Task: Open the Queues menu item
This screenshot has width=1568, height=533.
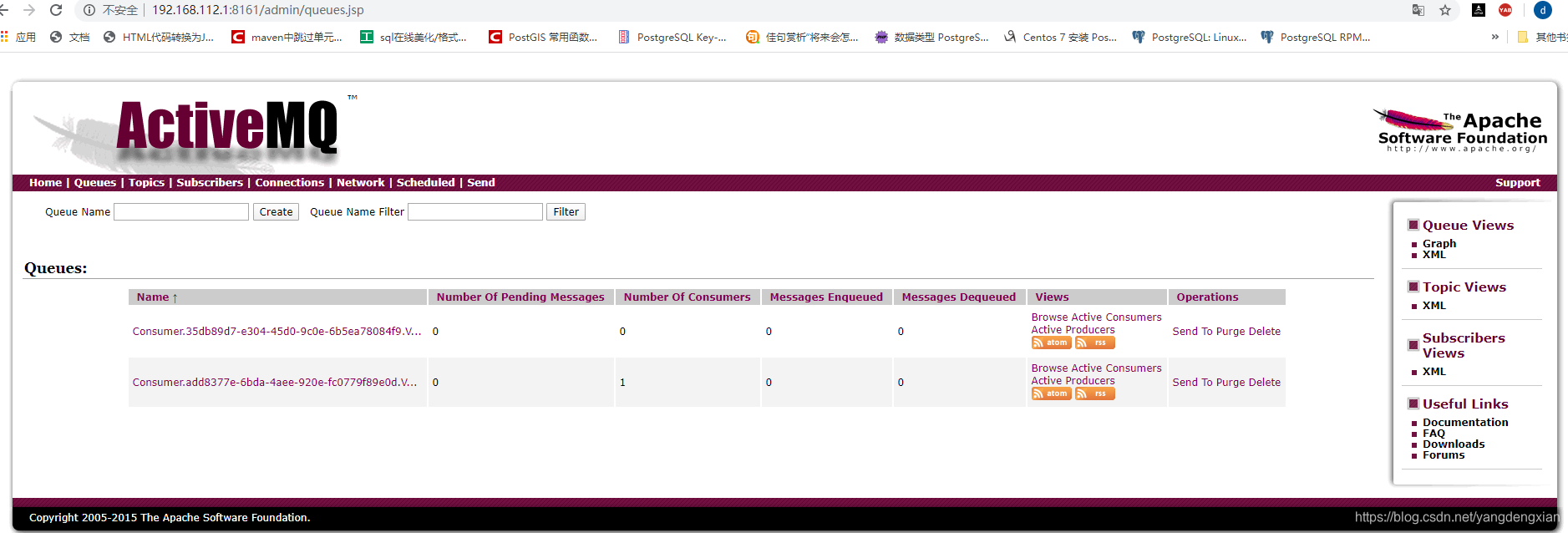Action: click(95, 182)
